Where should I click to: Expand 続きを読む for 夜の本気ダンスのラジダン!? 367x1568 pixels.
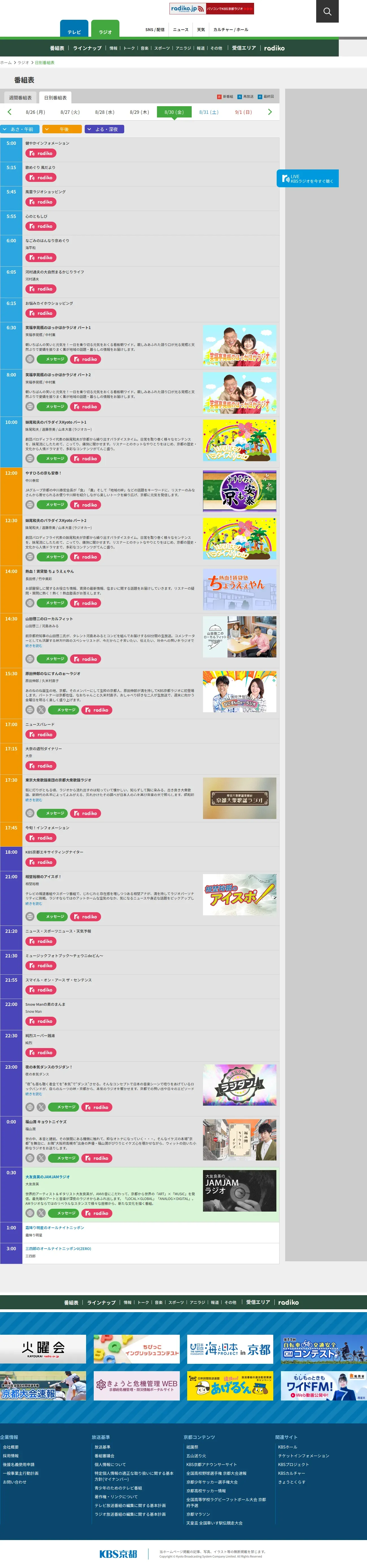(34, 1094)
